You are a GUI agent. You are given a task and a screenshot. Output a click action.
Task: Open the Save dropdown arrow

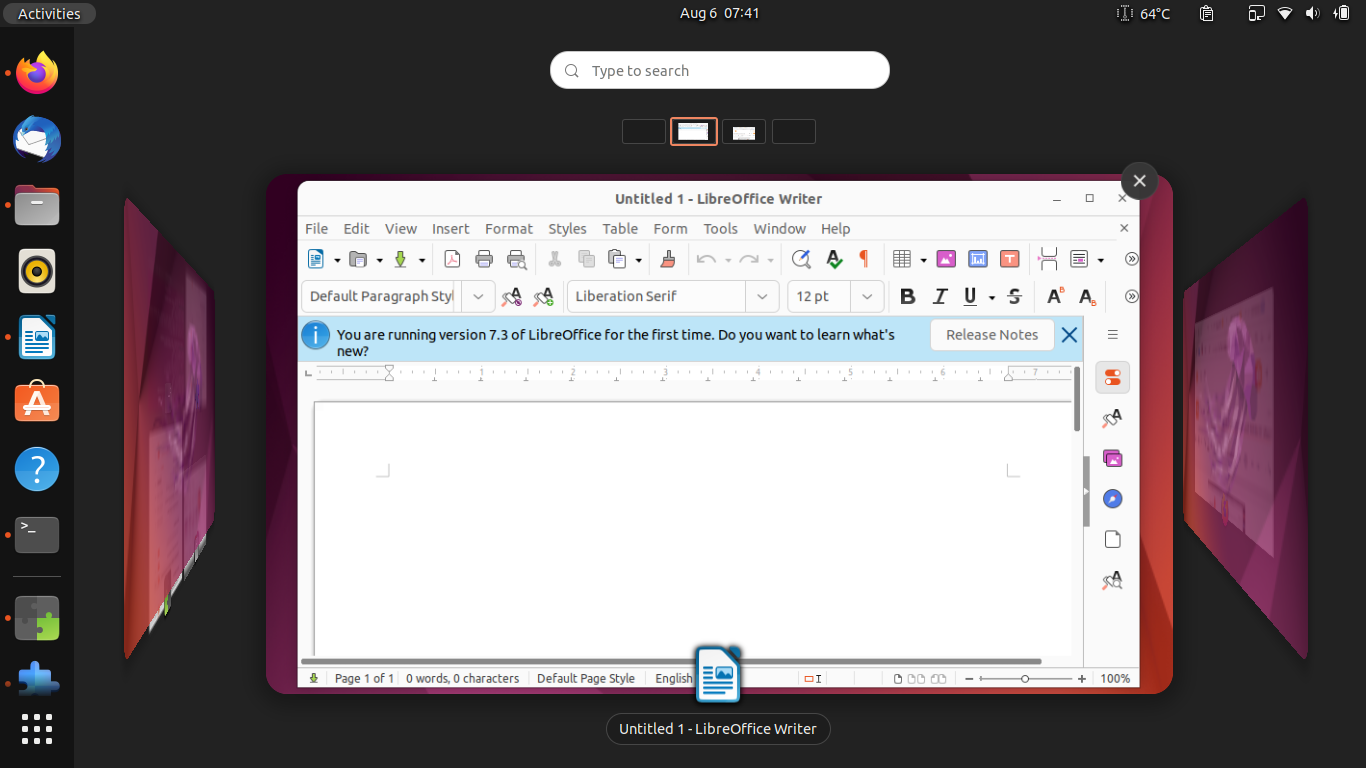(x=421, y=260)
